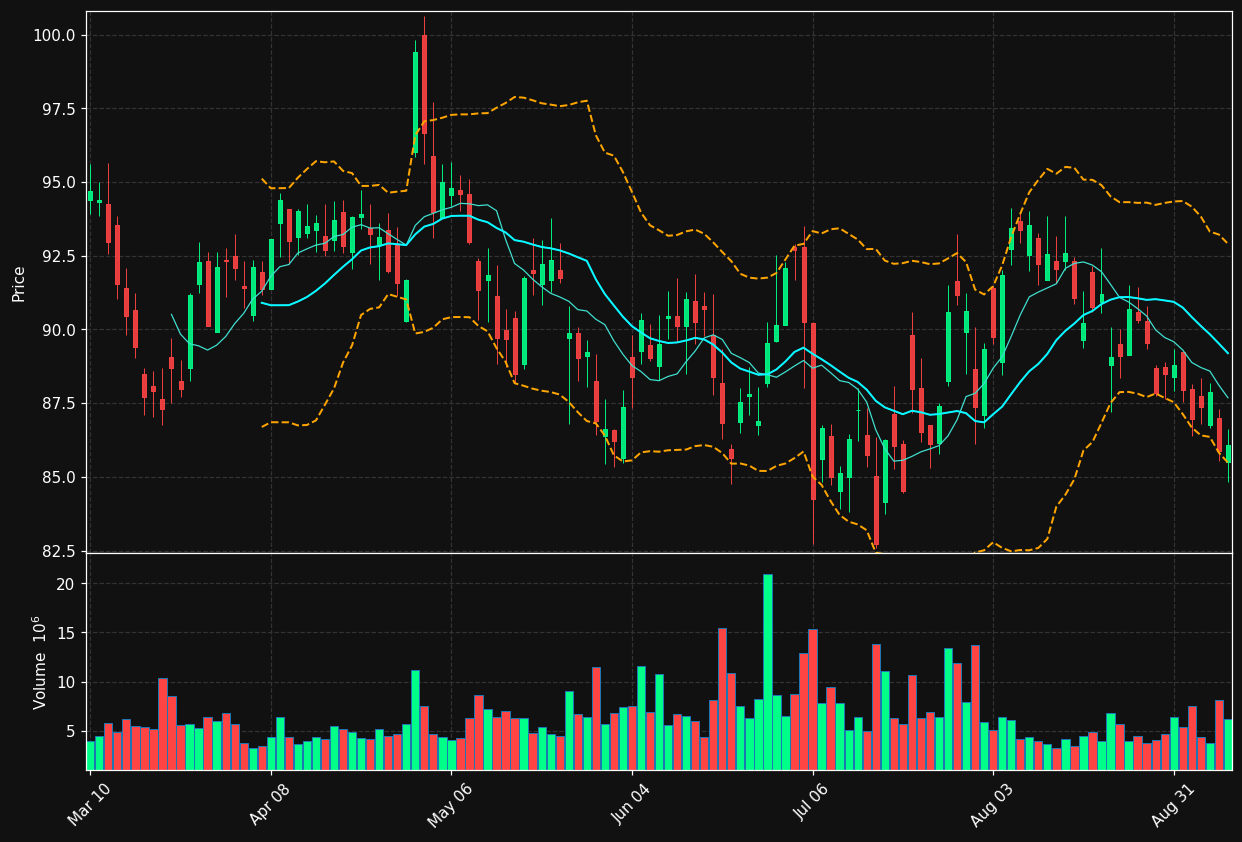Click the 85.0 price axis label
1242x842 pixels.
(x=58, y=478)
